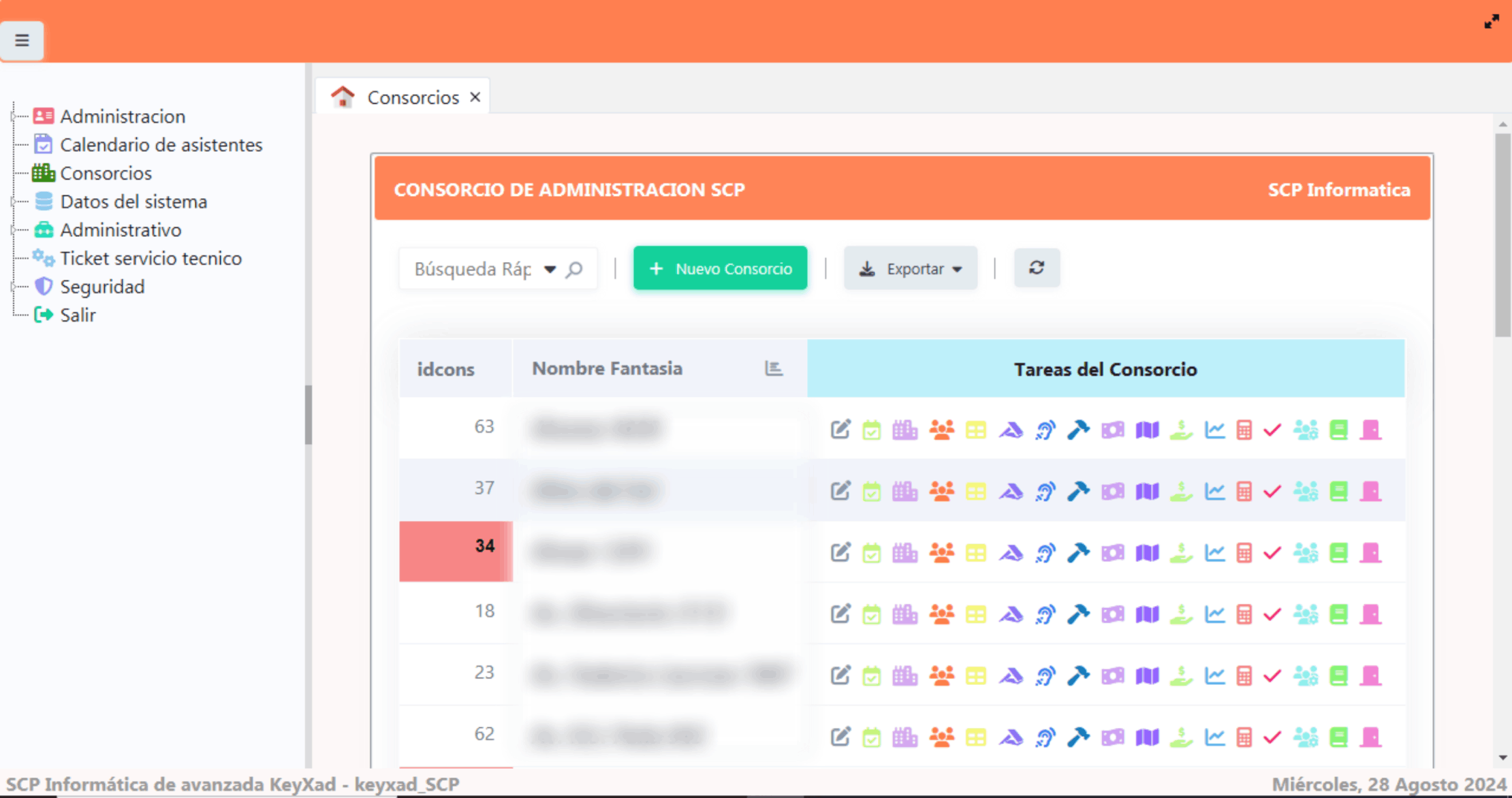Open Ticket servicio tecnico in sidebar
Screen dimensions: 1512x798
[151, 258]
